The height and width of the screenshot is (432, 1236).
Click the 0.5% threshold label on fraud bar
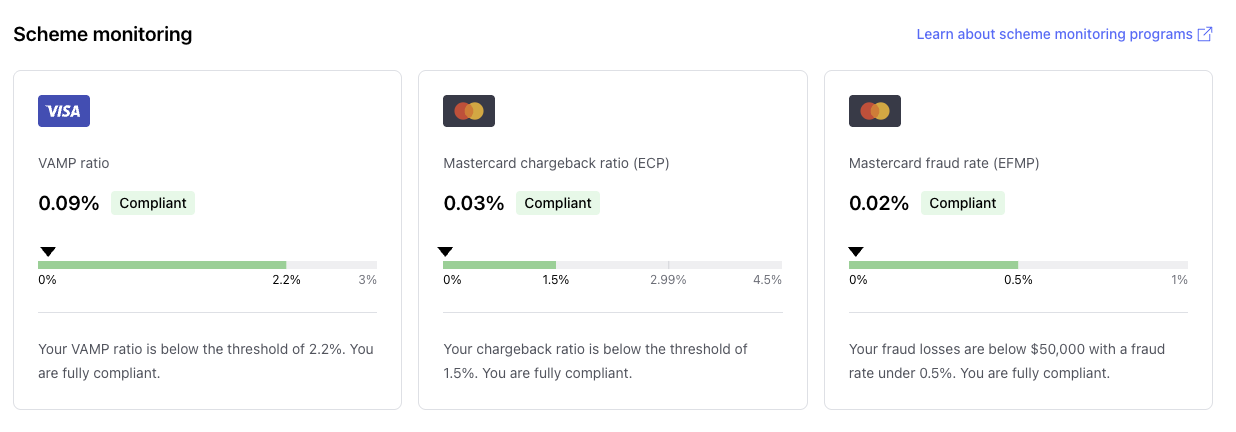(1018, 280)
